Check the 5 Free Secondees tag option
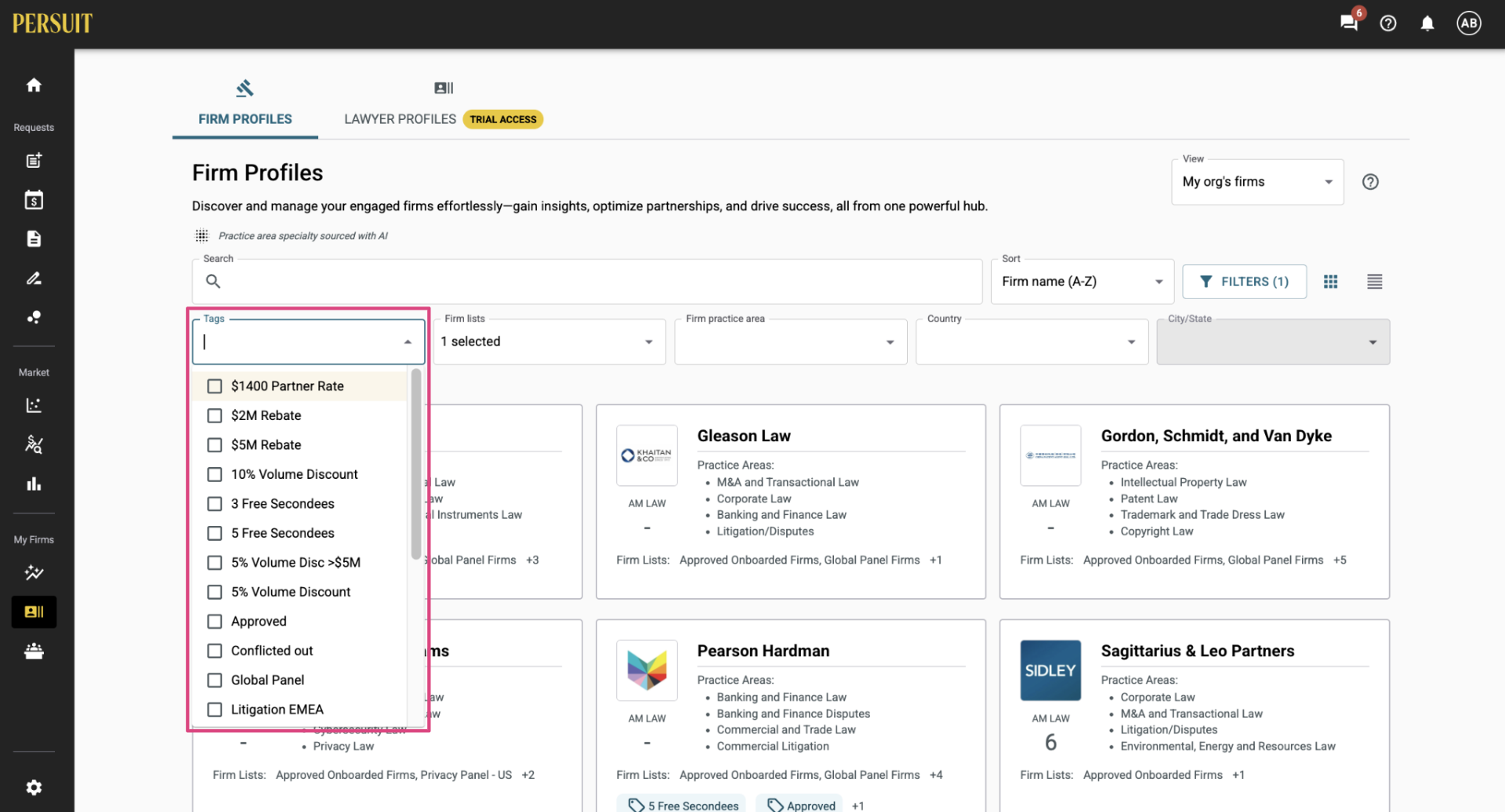Image resolution: width=1505 pixels, height=812 pixels. 214,533
